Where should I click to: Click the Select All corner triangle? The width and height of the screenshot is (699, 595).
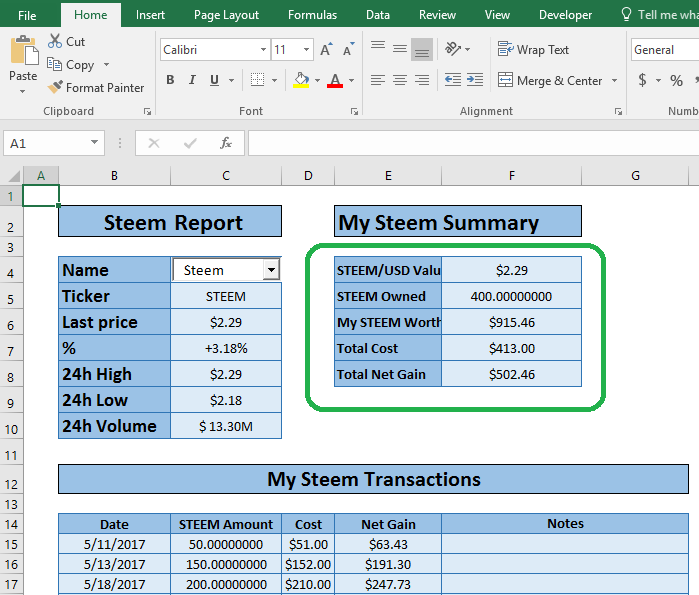tap(14, 176)
